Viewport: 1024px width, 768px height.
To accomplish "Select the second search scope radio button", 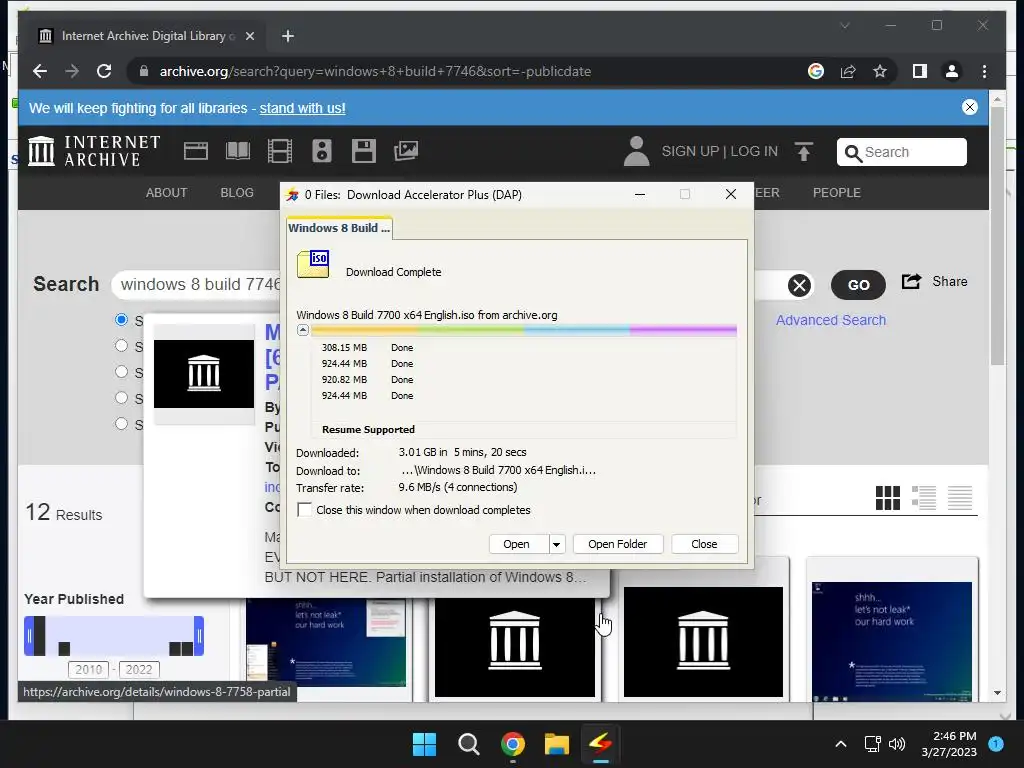I will 121,345.
